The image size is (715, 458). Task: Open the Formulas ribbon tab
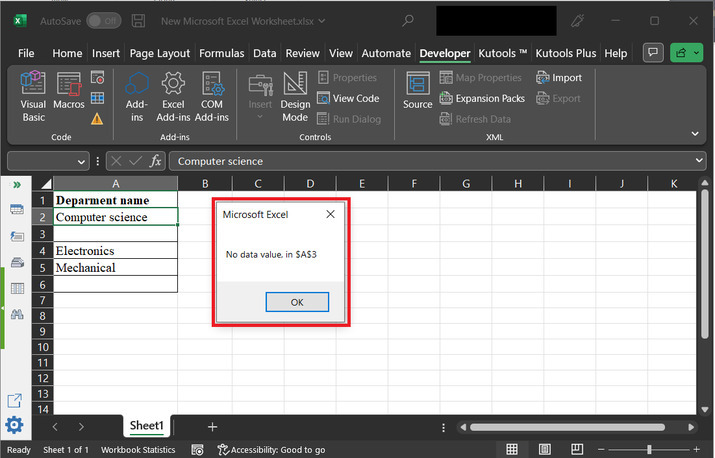click(221, 53)
